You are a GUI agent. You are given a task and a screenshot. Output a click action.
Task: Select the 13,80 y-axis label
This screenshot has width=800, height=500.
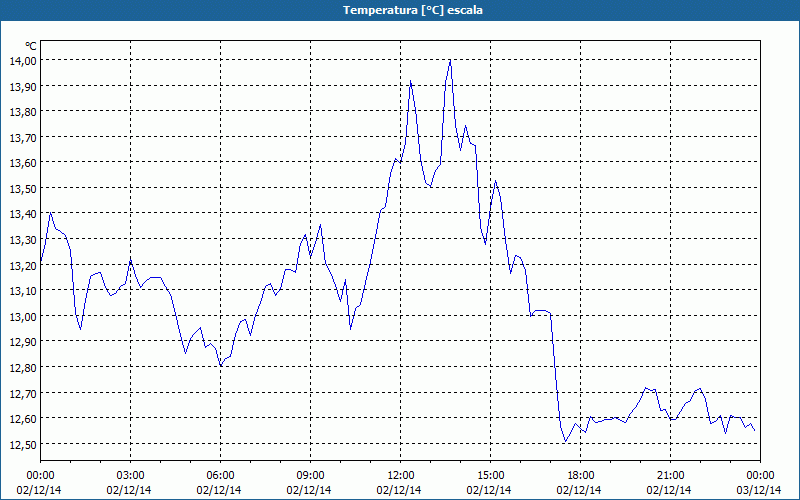23,112
